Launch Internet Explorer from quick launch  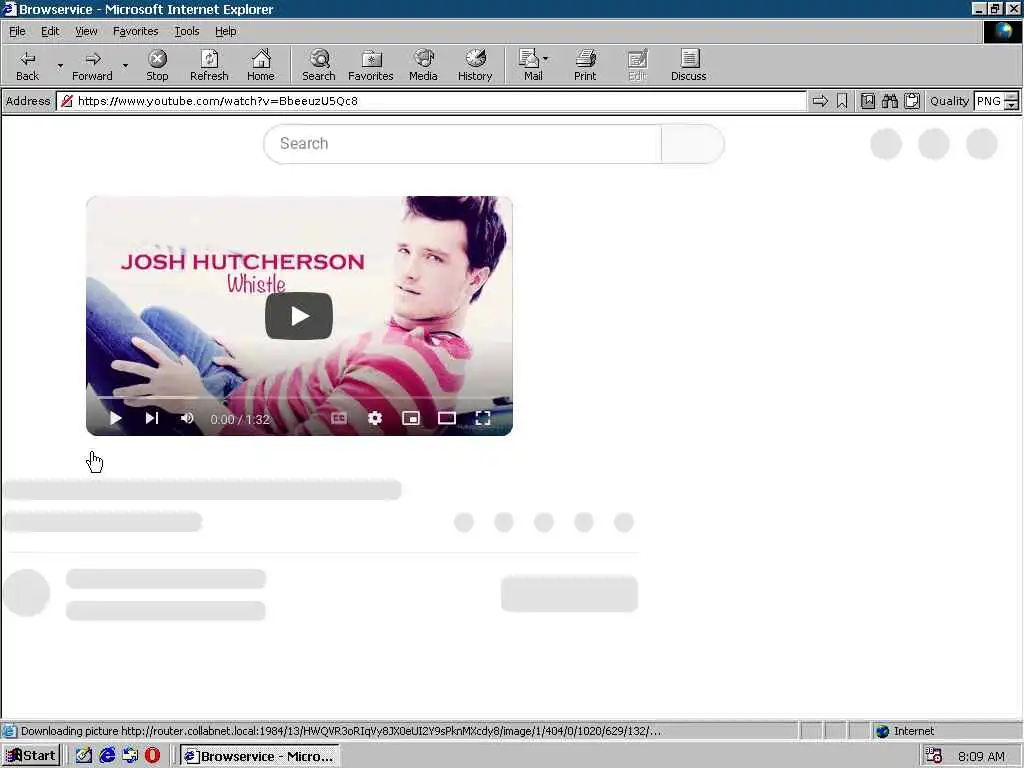pos(107,756)
